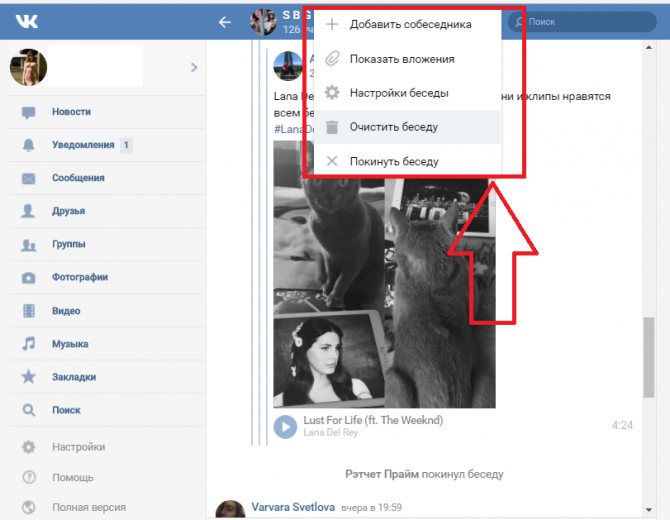670x520 pixels.
Task: Switch to Полная версия link
Action: [x=89, y=507]
